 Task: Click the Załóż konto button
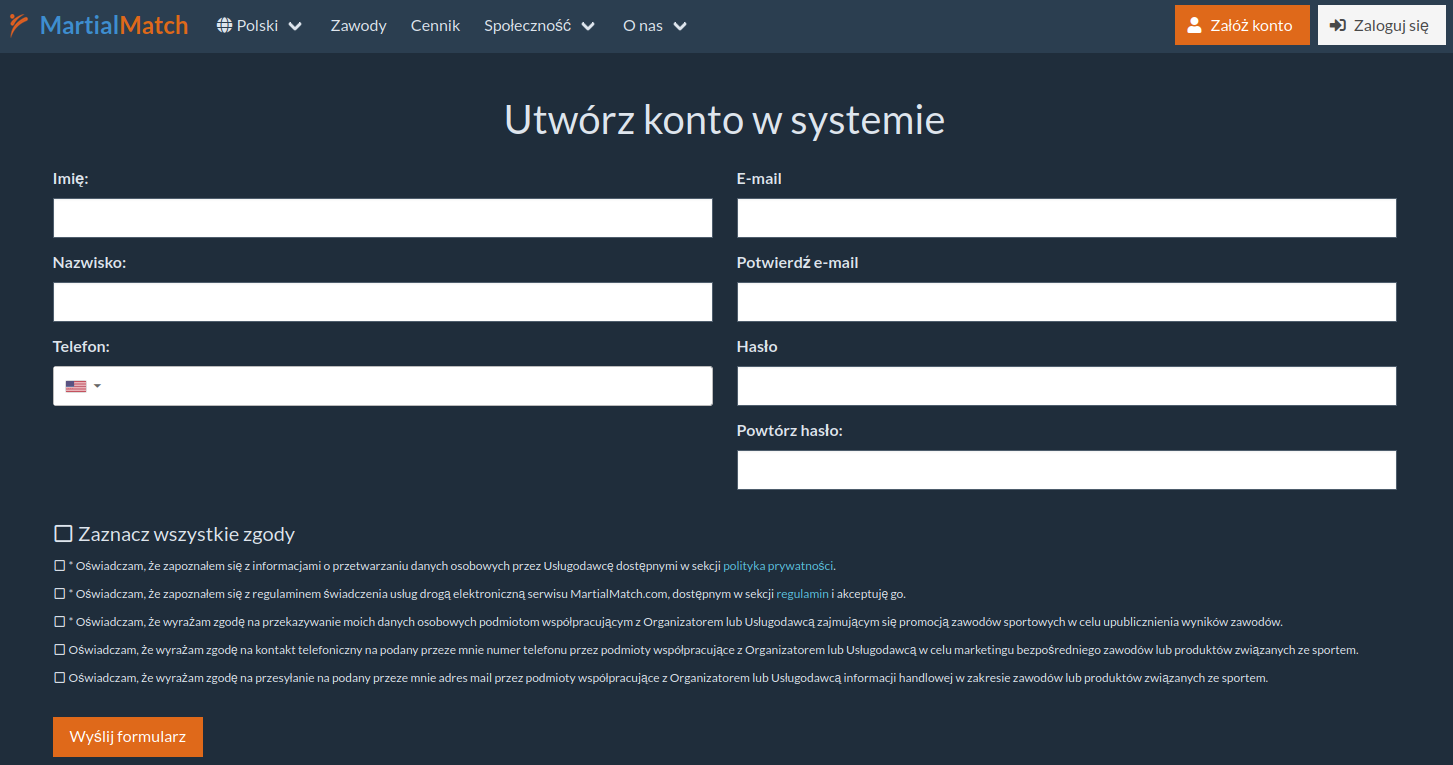tap(1241, 26)
